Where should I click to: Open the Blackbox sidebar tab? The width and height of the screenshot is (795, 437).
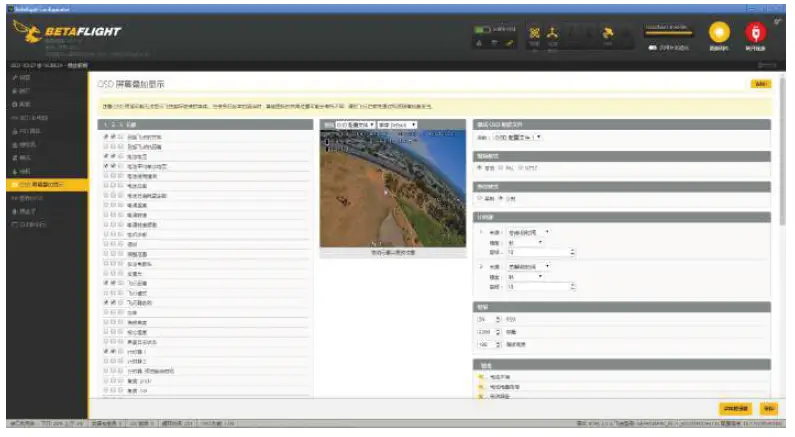point(47,211)
